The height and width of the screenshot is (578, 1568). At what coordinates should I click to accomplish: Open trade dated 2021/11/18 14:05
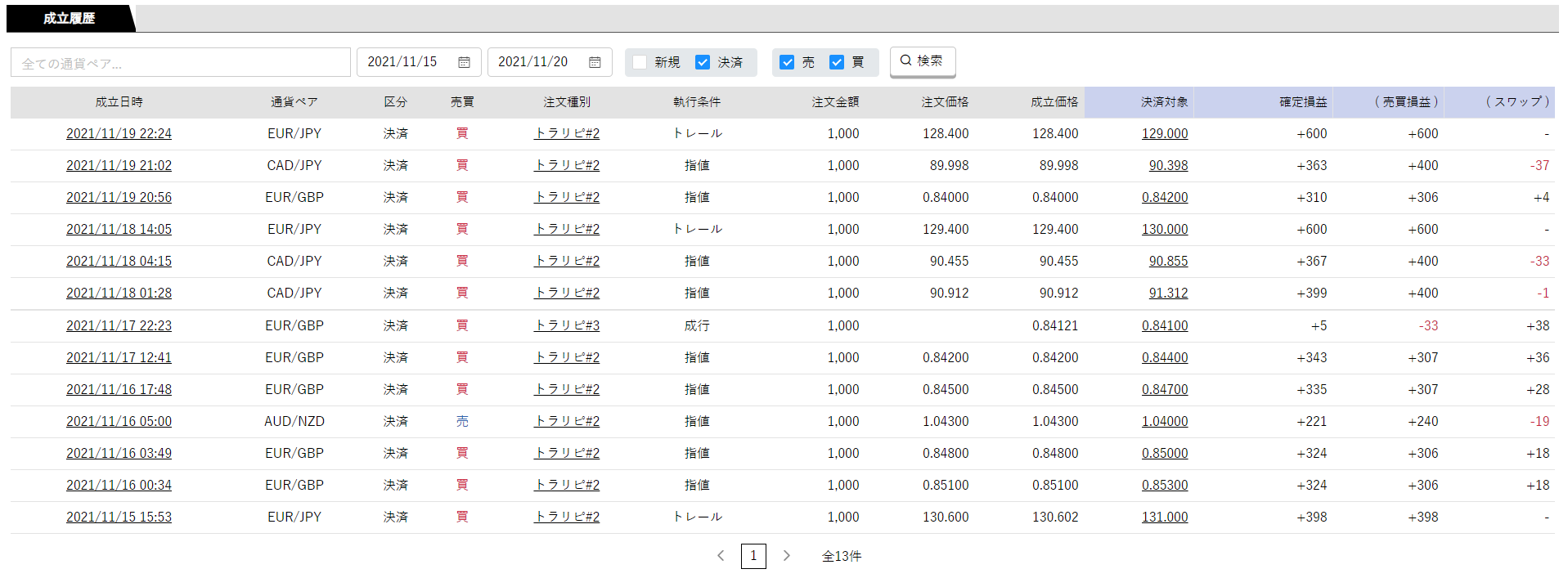click(119, 229)
